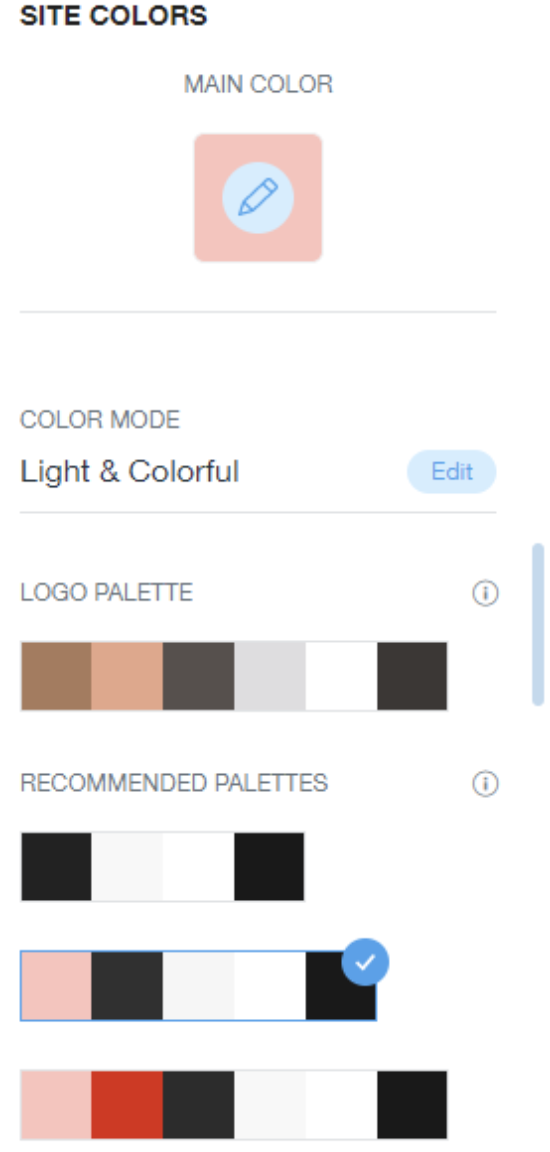The height and width of the screenshot is (1152, 550).
Task: Click the light gray swatch in Logo Palette
Action: click(269, 676)
